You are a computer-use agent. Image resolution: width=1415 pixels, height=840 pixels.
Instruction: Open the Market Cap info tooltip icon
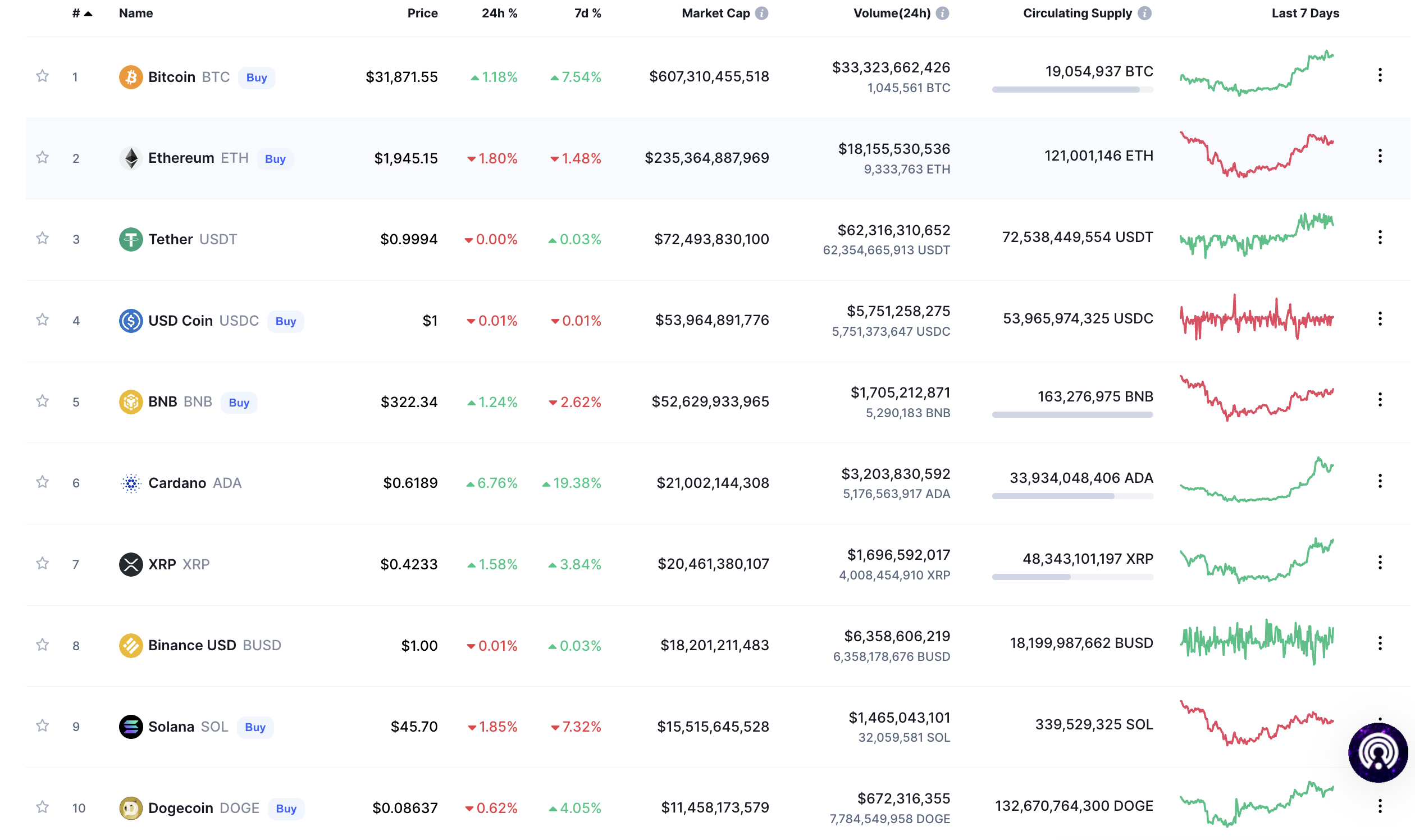click(762, 13)
